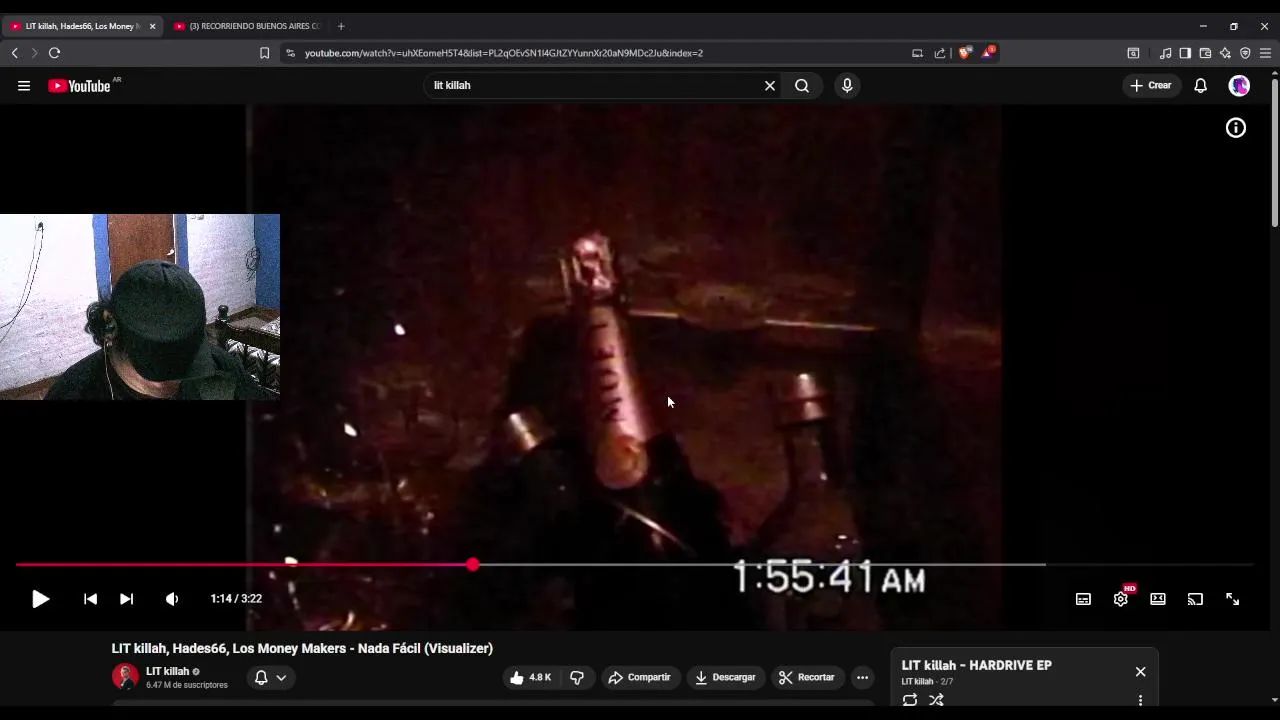
Task: Navigate forward in browser
Action: [x=34, y=53]
